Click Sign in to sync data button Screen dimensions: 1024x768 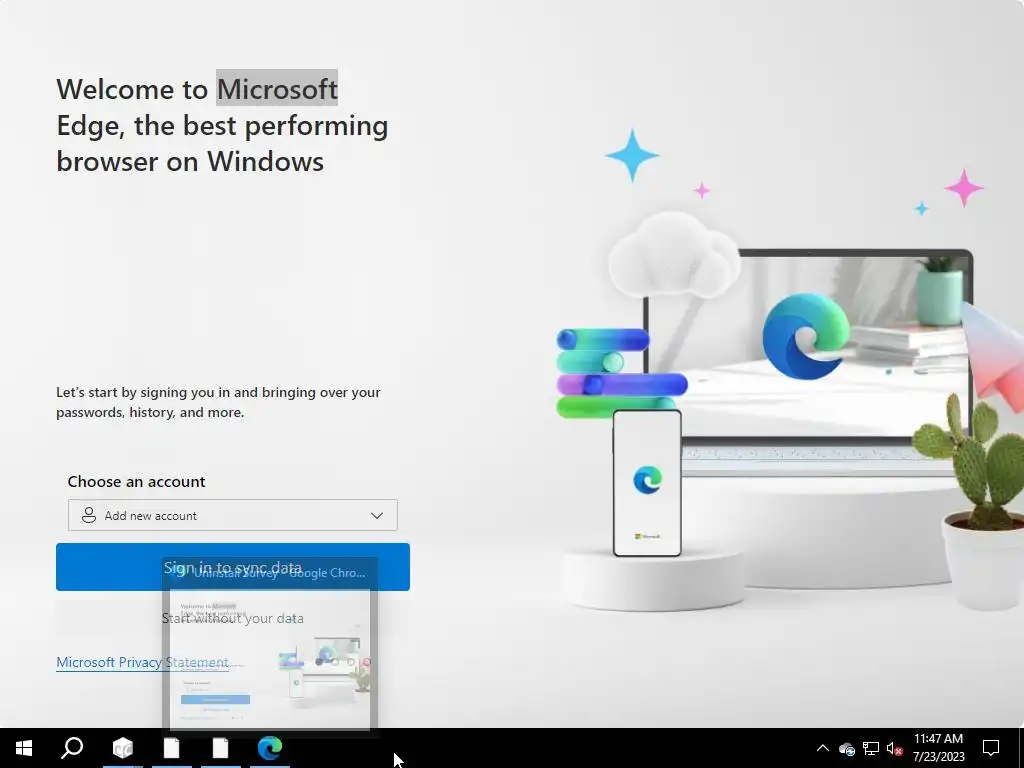click(232, 567)
